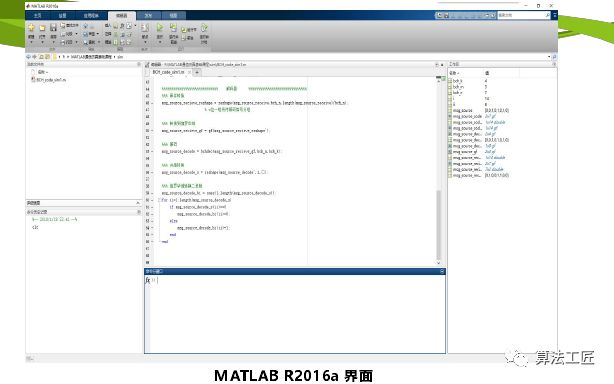Image resolution: width=614 pixels, height=384 pixels.
Task: Select the bch_k variable in Workspace
Action: pos(457,81)
